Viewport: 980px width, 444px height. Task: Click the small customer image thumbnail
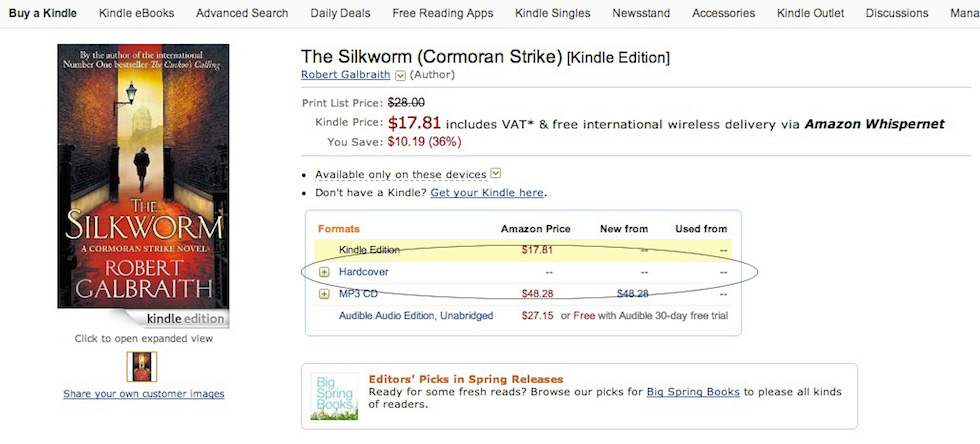tap(141, 367)
